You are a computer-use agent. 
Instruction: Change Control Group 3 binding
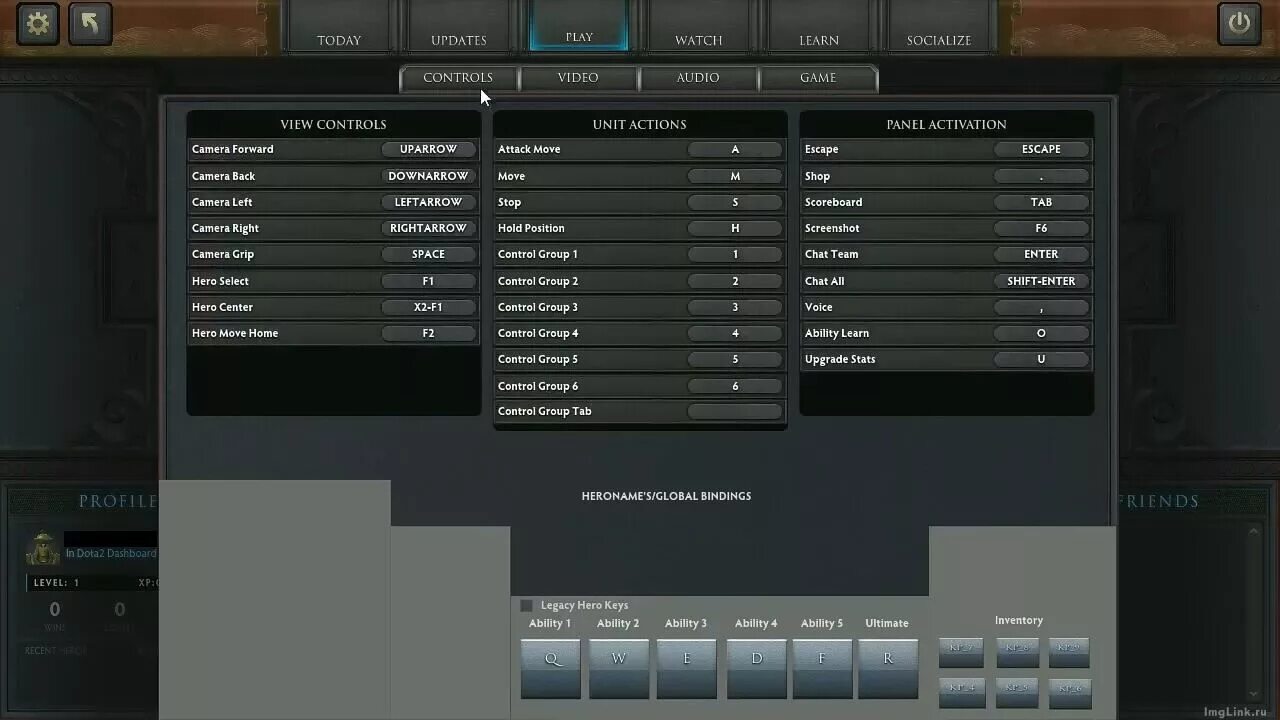[735, 307]
